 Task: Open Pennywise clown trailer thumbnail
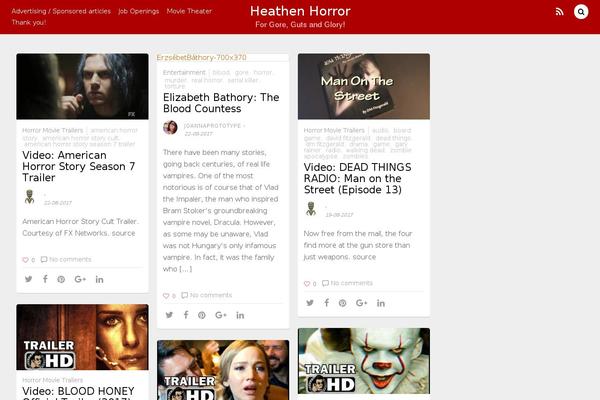(364, 361)
